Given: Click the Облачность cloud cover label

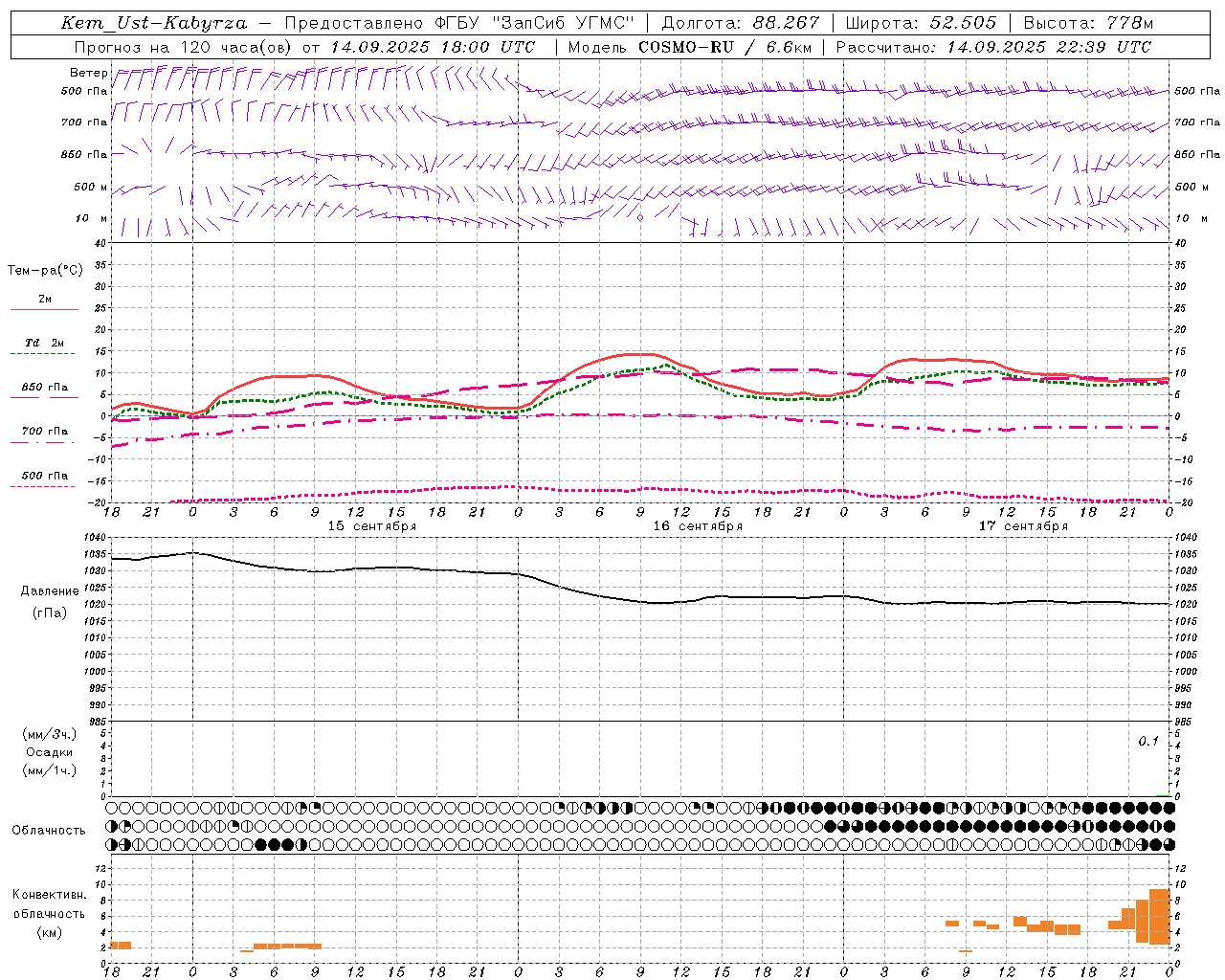Looking at the screenshot, I should point(49,831).
